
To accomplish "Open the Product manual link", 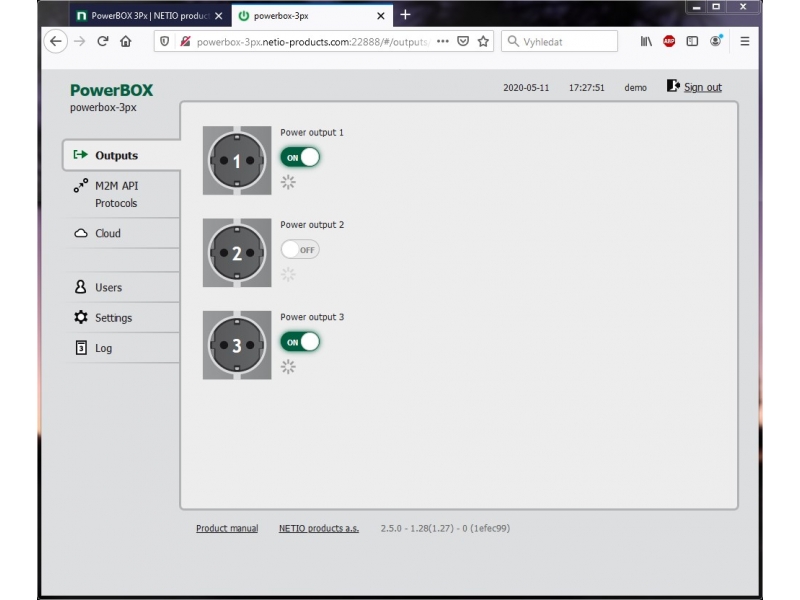I will (227, 528).
